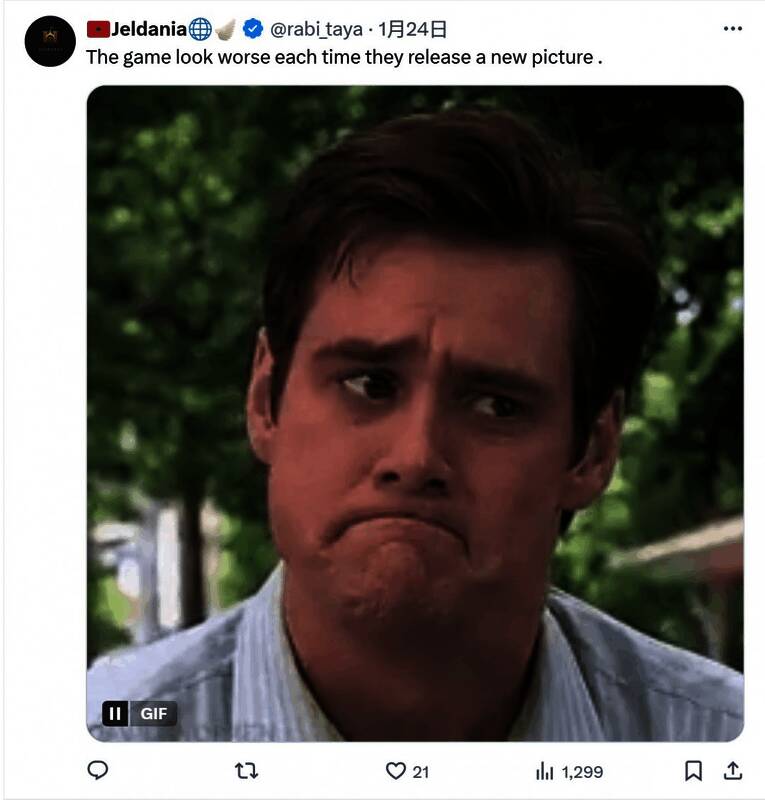The image size is (765, 800).
Task: Open view analytics bar chart icon
Action: [545, 771]
